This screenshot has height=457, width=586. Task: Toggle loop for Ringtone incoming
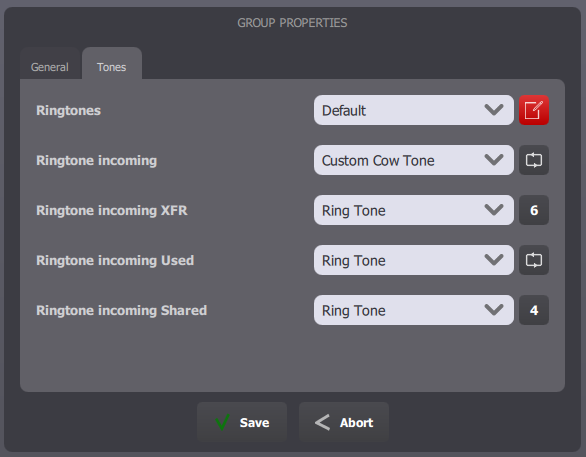pyautogui.click(x=534, y=160)
